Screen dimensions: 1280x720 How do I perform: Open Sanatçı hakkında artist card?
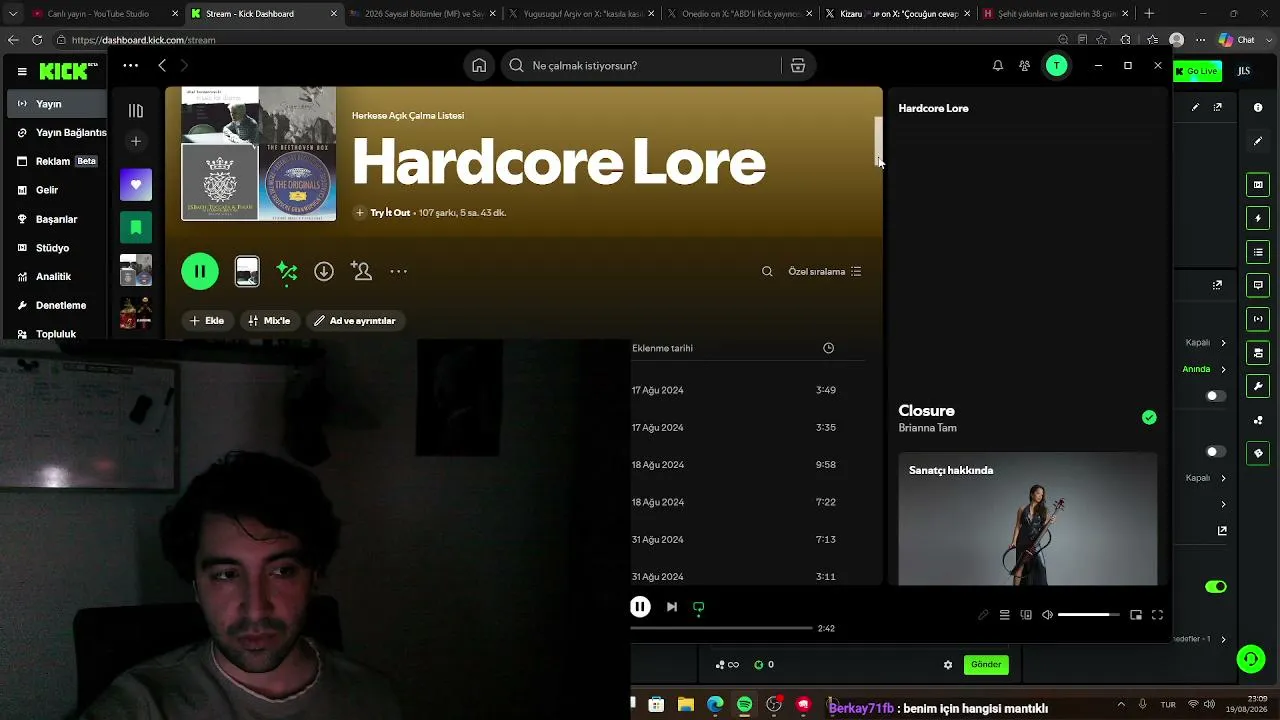(1028, 518)
